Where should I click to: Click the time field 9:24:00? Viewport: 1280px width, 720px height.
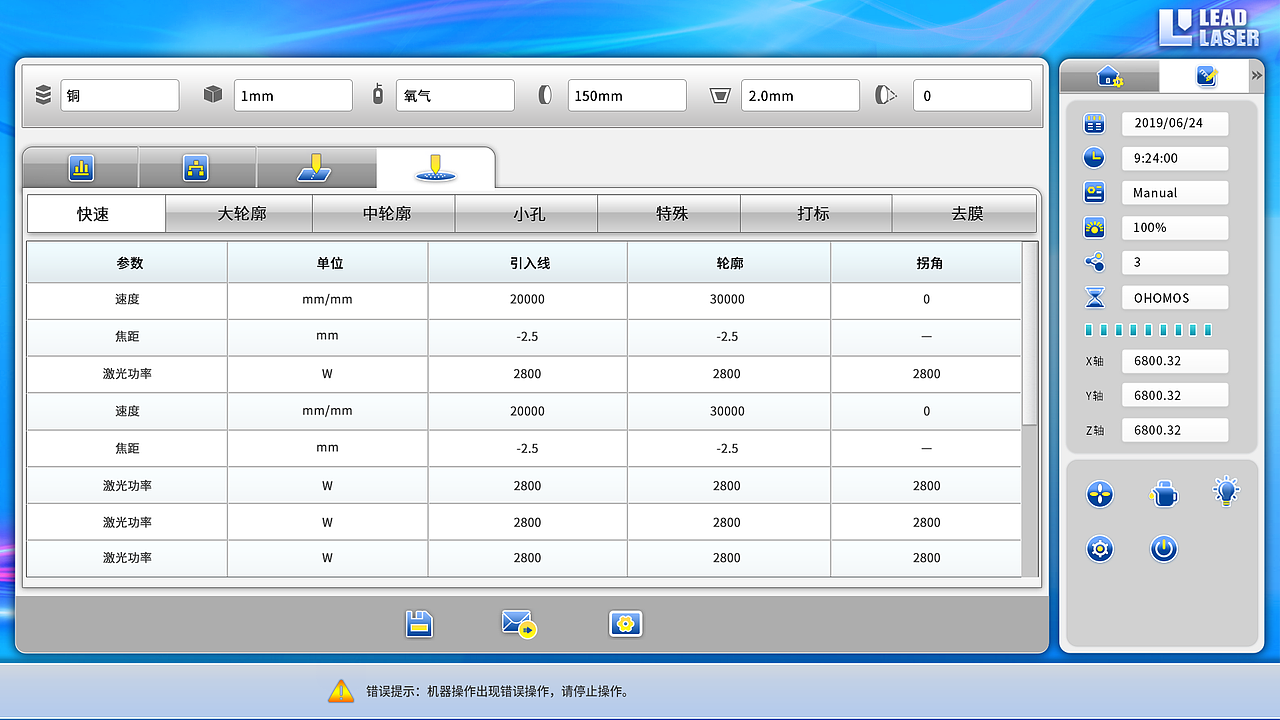[x=1175, y=158]
